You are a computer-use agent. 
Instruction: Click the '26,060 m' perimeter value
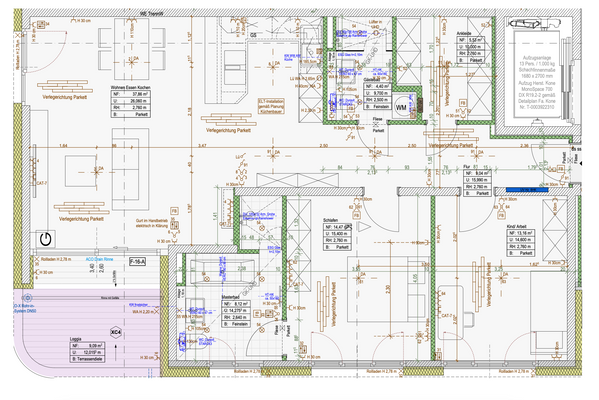pyautogui.click(x=138, y=101)
